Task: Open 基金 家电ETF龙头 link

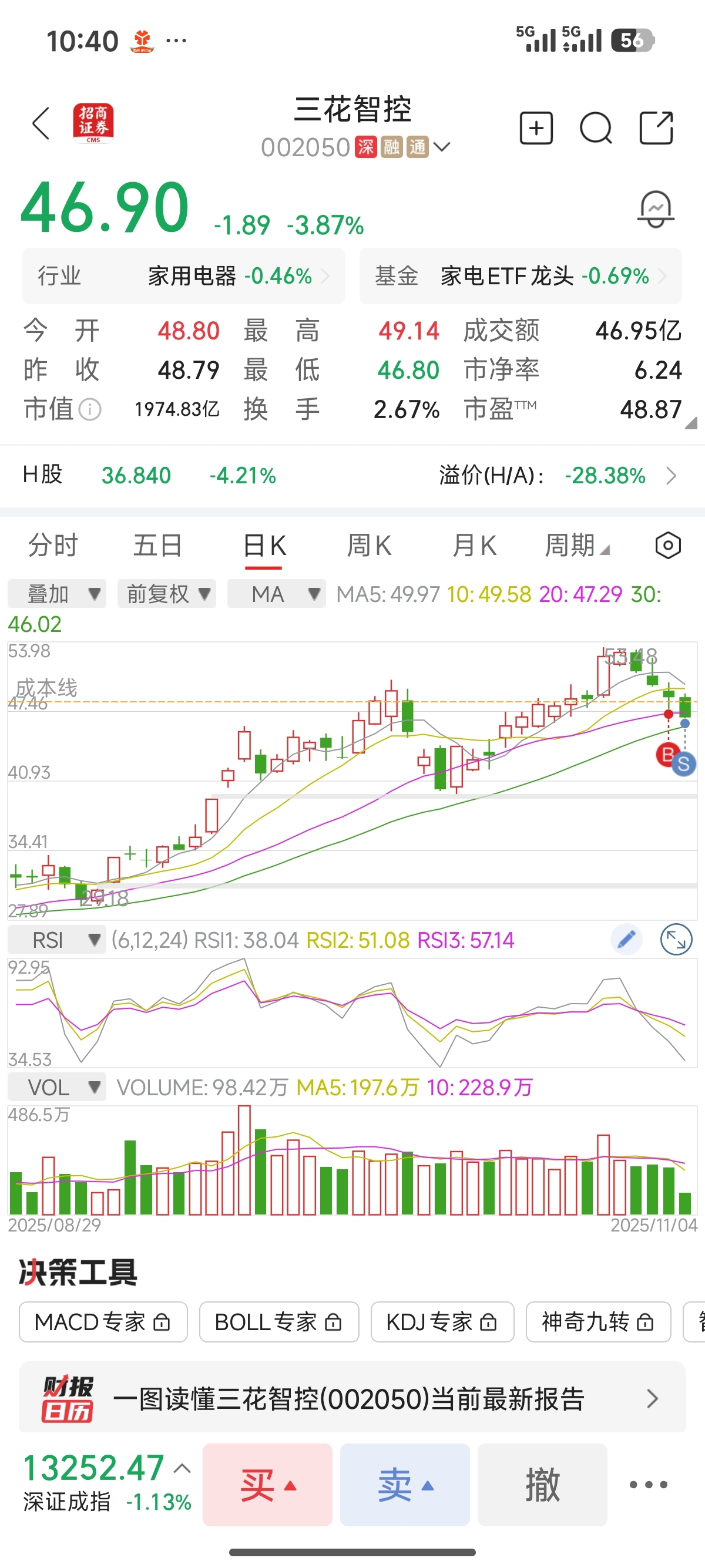Action: 521,276
